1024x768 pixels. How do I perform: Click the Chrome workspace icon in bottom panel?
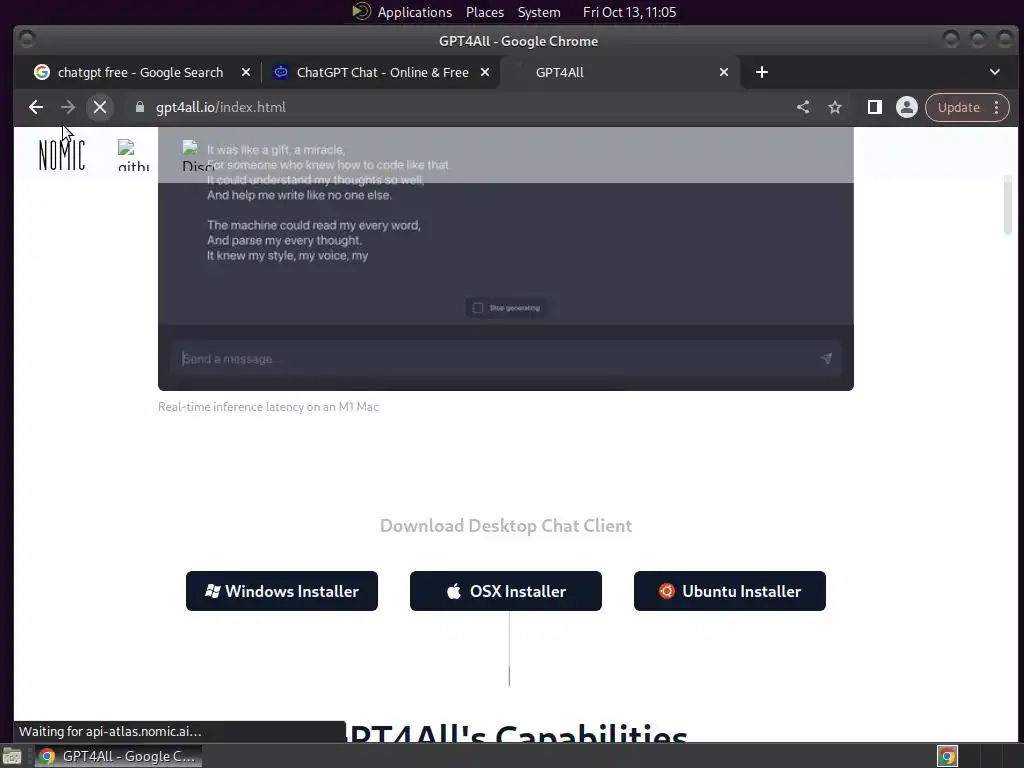coord(948,756)
